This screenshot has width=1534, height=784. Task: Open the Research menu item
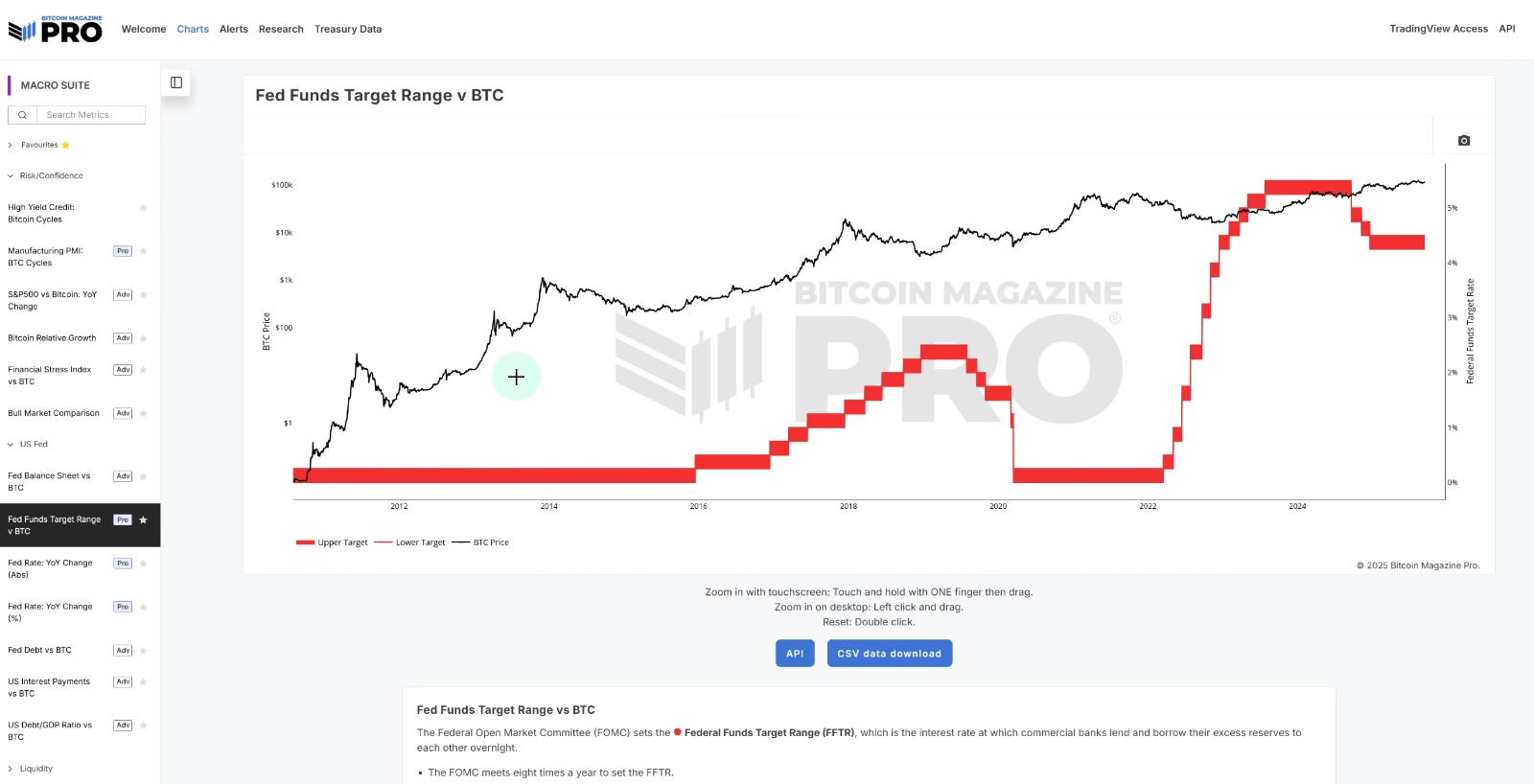[281, 30]
